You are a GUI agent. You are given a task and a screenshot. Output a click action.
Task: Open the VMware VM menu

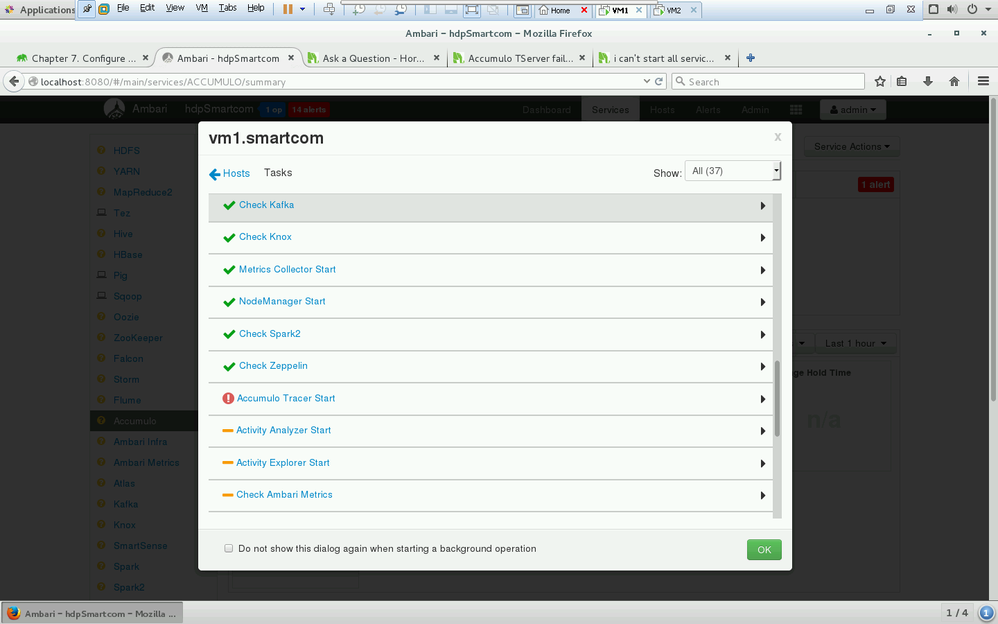coord(202,8)
